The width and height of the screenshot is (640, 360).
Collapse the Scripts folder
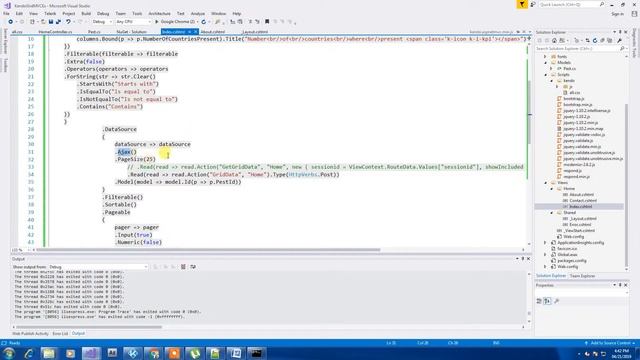coord(546,75)
